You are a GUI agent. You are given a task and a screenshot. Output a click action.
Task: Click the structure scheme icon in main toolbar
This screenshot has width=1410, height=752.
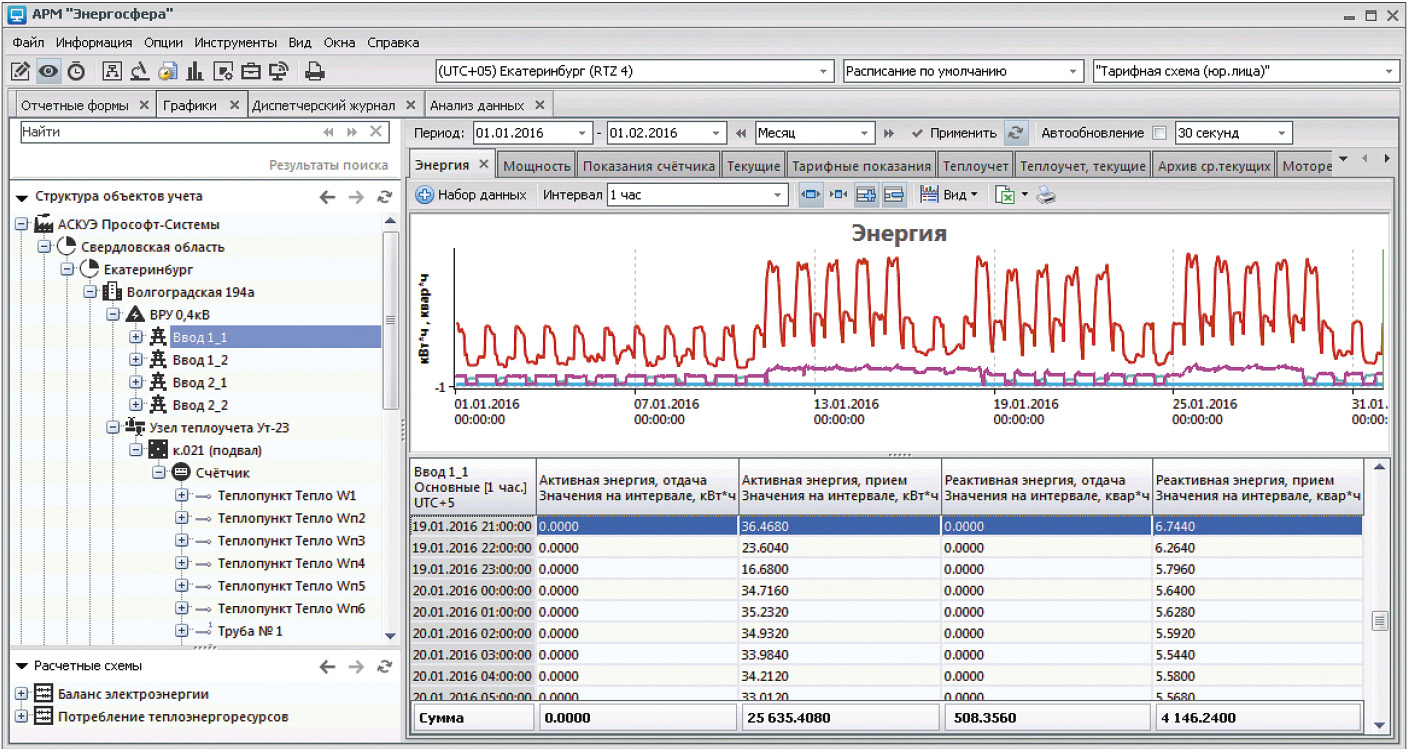click(x=112, y=71)
